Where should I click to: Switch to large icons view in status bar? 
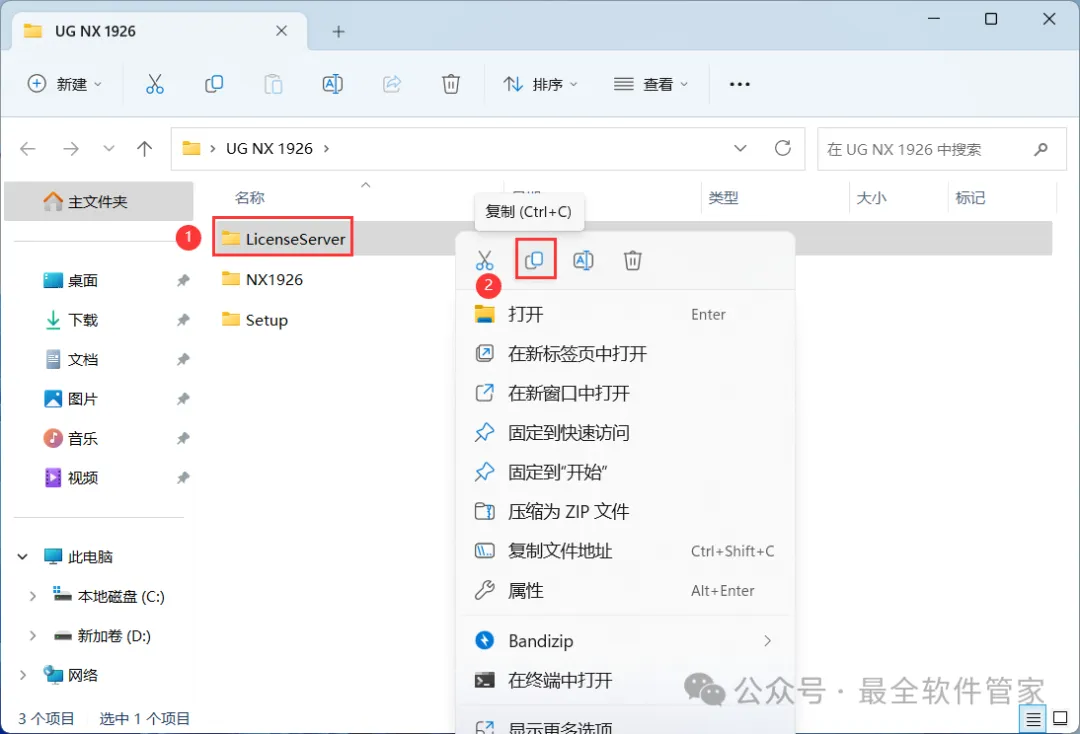(1061, 719)
